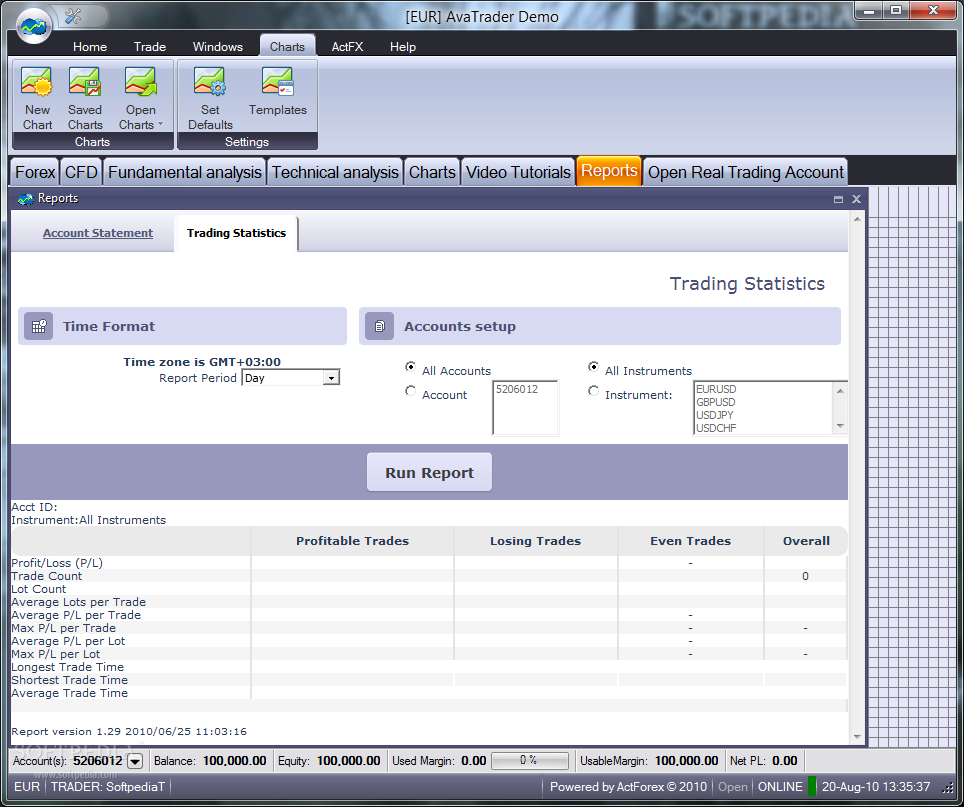This screenshot has height=807, width=964.
Task: Switch to the CFD workspace tab
Action: point(81,172)
